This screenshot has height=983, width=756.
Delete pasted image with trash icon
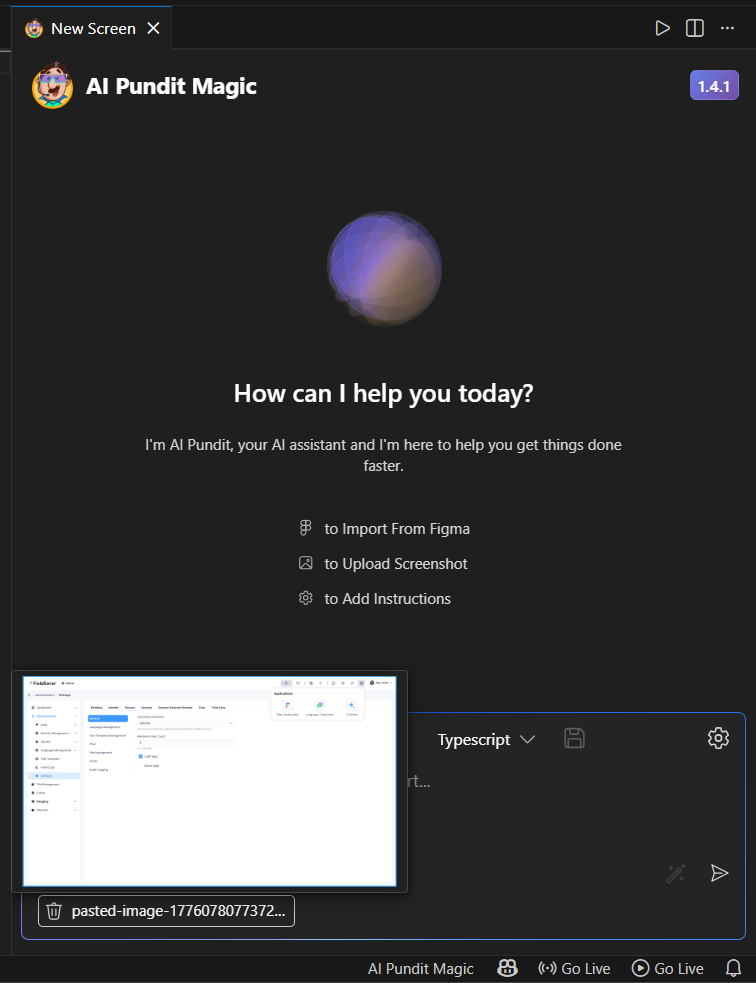pyautogui.click(x=54, y=911)
